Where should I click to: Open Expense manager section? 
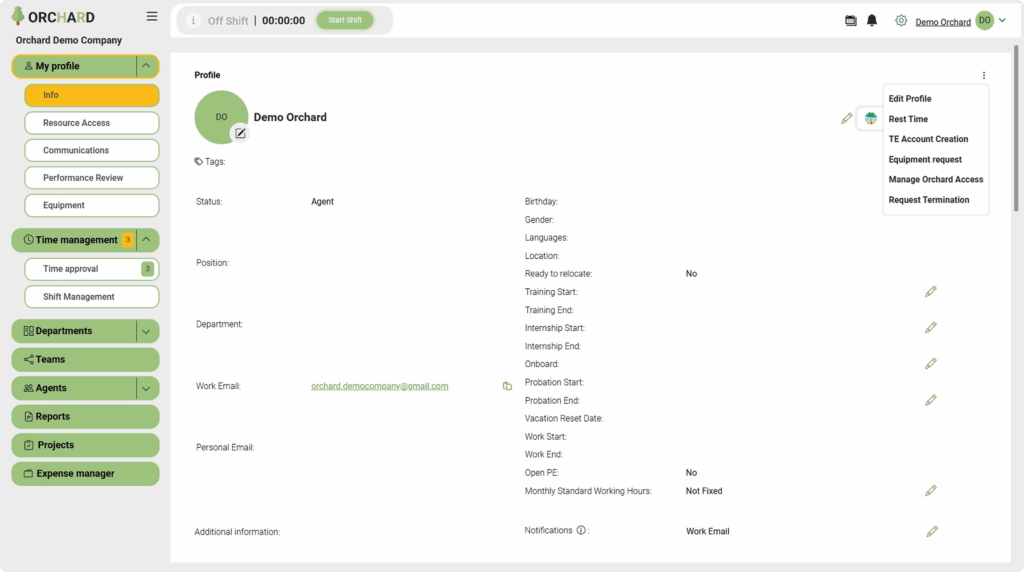click(x=85, y=473)
